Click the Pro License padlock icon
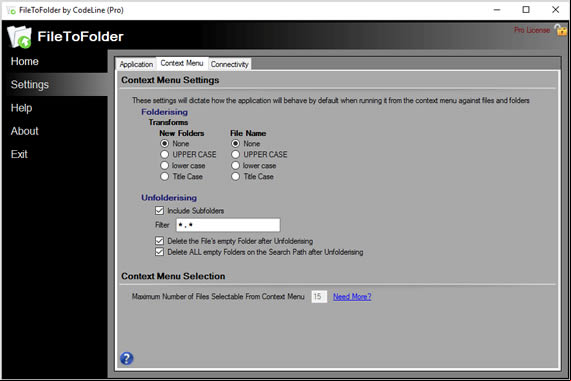 [x=561, y=30]
